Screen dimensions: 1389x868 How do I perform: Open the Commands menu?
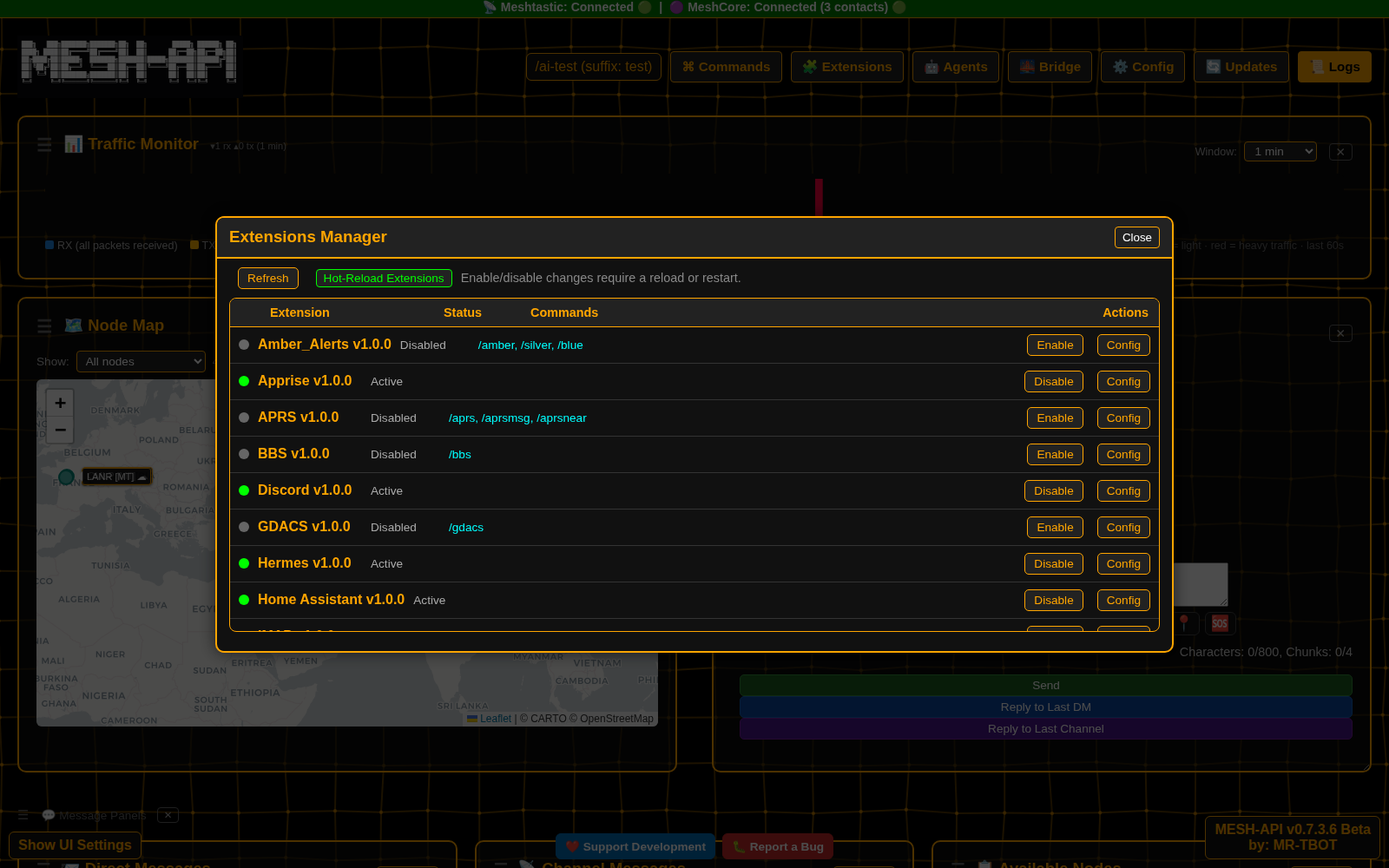pyautogui.click(x=726, y=67)
